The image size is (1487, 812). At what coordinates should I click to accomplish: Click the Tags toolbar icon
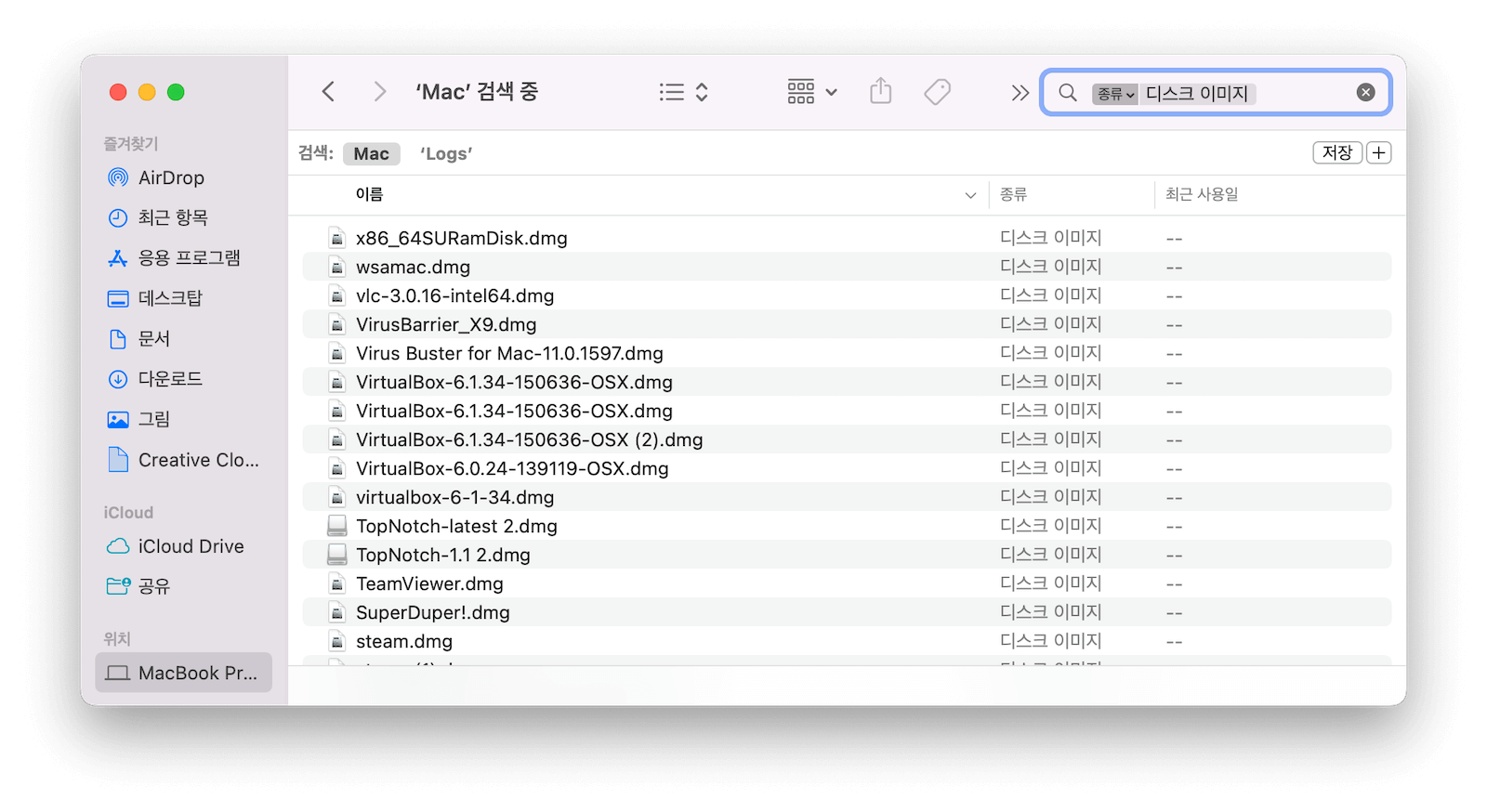(x=938, y=92)
